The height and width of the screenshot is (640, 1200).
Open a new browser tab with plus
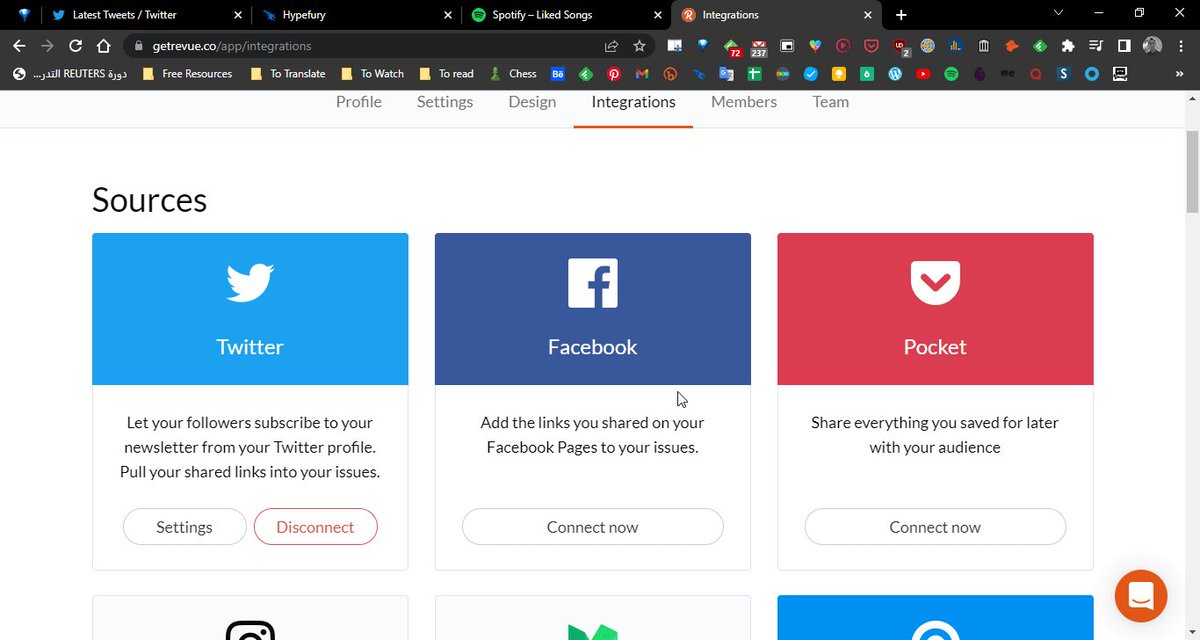point(901,15)
